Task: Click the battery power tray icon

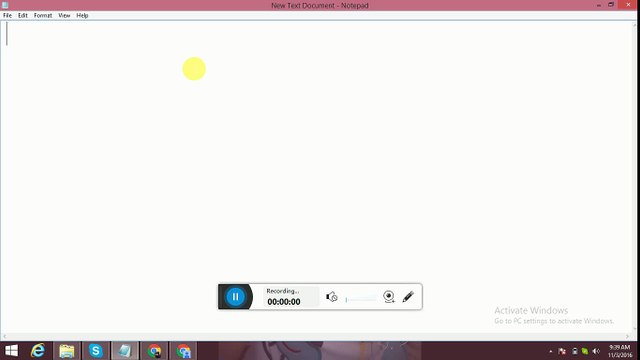Action: coord(574,351)
